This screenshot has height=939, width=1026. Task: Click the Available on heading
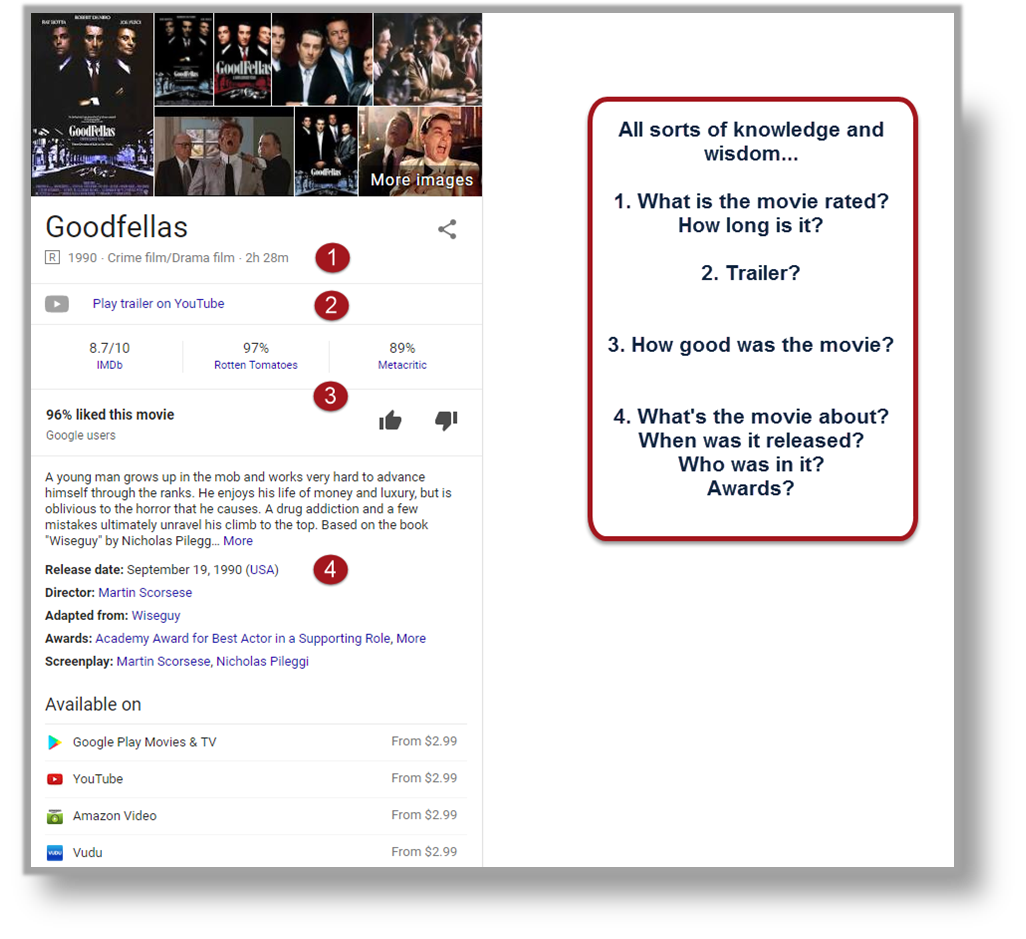tap(93, 705)
